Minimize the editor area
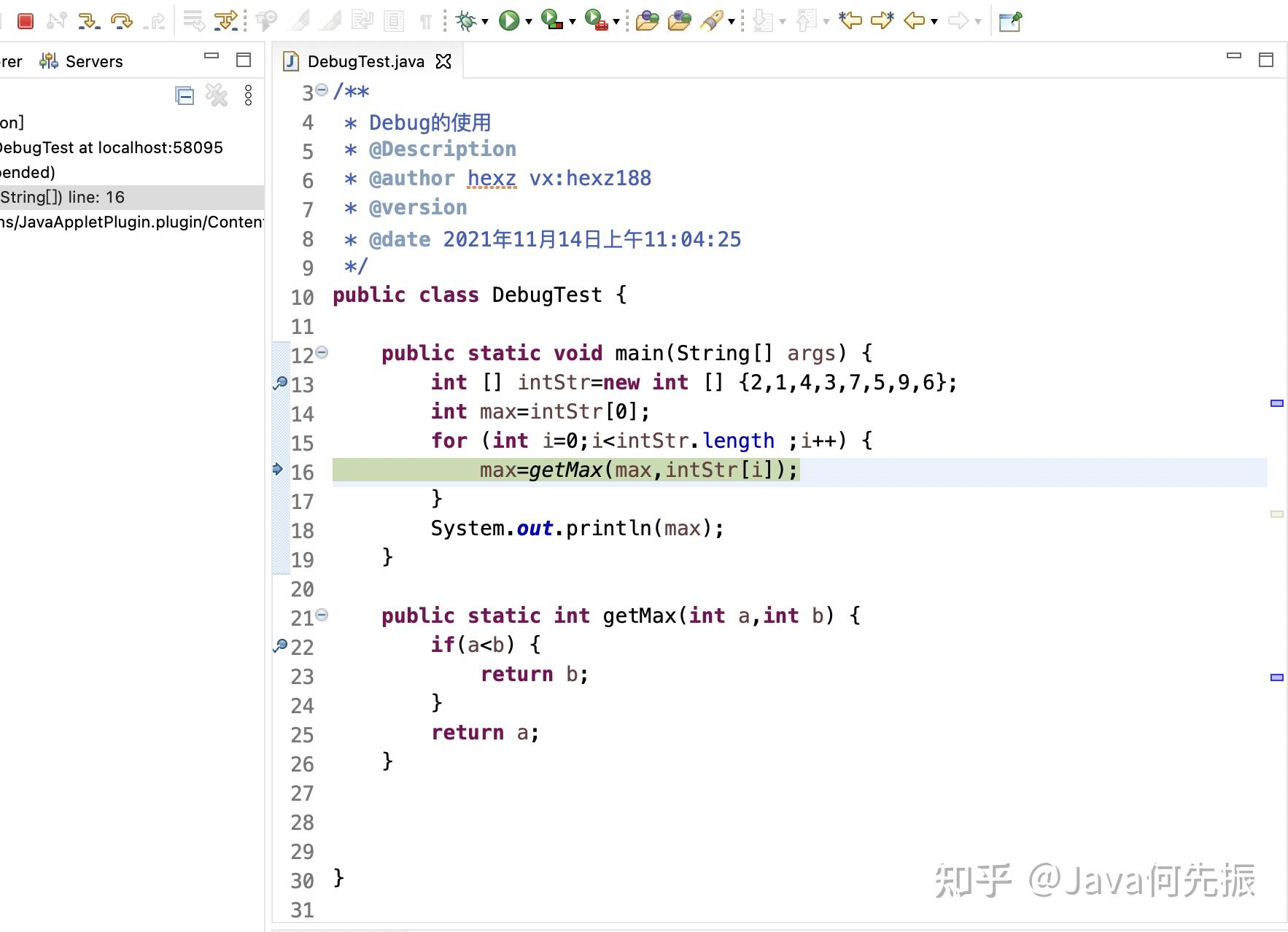This screenshot has height=932, width=1288. 1234,56
